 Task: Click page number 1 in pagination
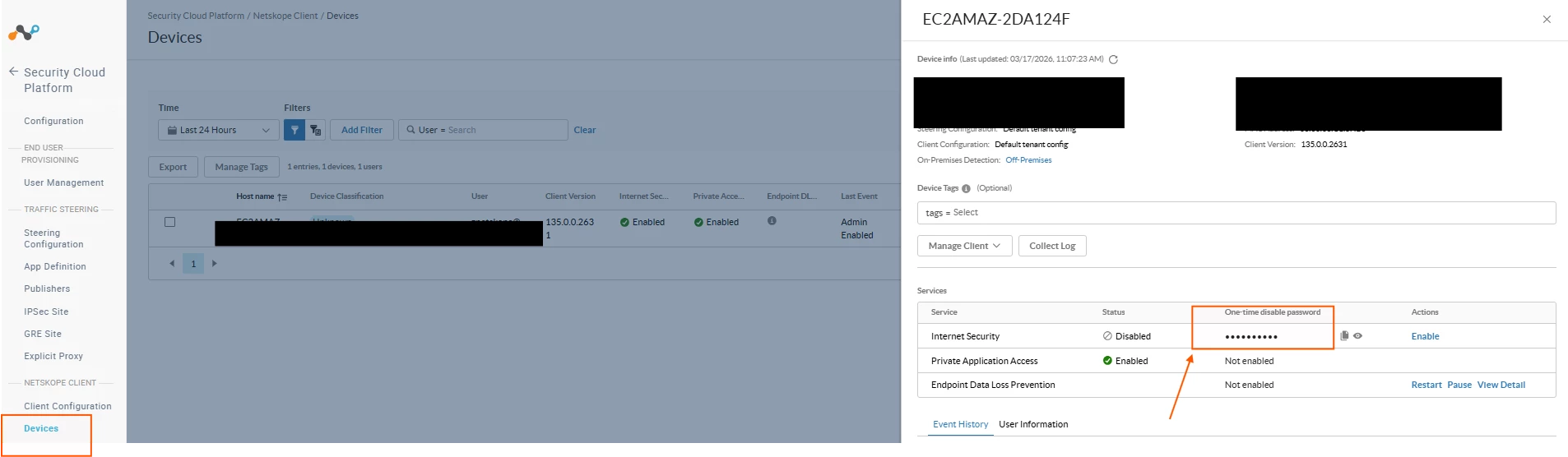193,264
